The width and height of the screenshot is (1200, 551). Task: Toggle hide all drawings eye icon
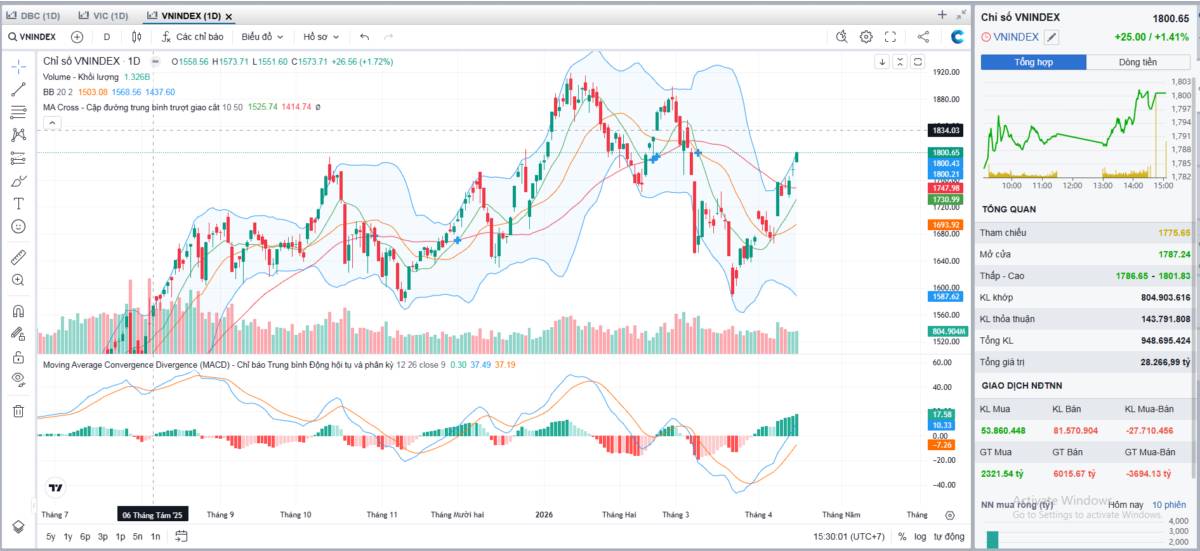pyautogui.click(x=18, y=379)
